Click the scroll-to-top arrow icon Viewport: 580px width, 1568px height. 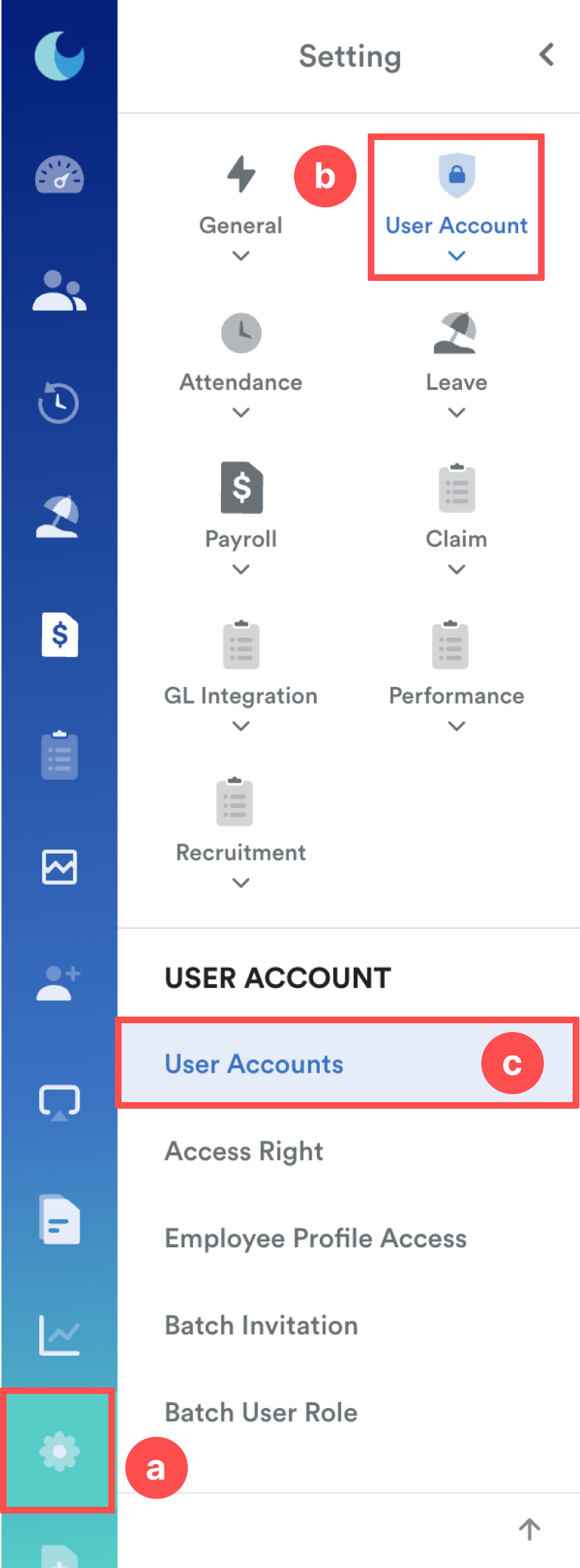tap(529, 1529)
